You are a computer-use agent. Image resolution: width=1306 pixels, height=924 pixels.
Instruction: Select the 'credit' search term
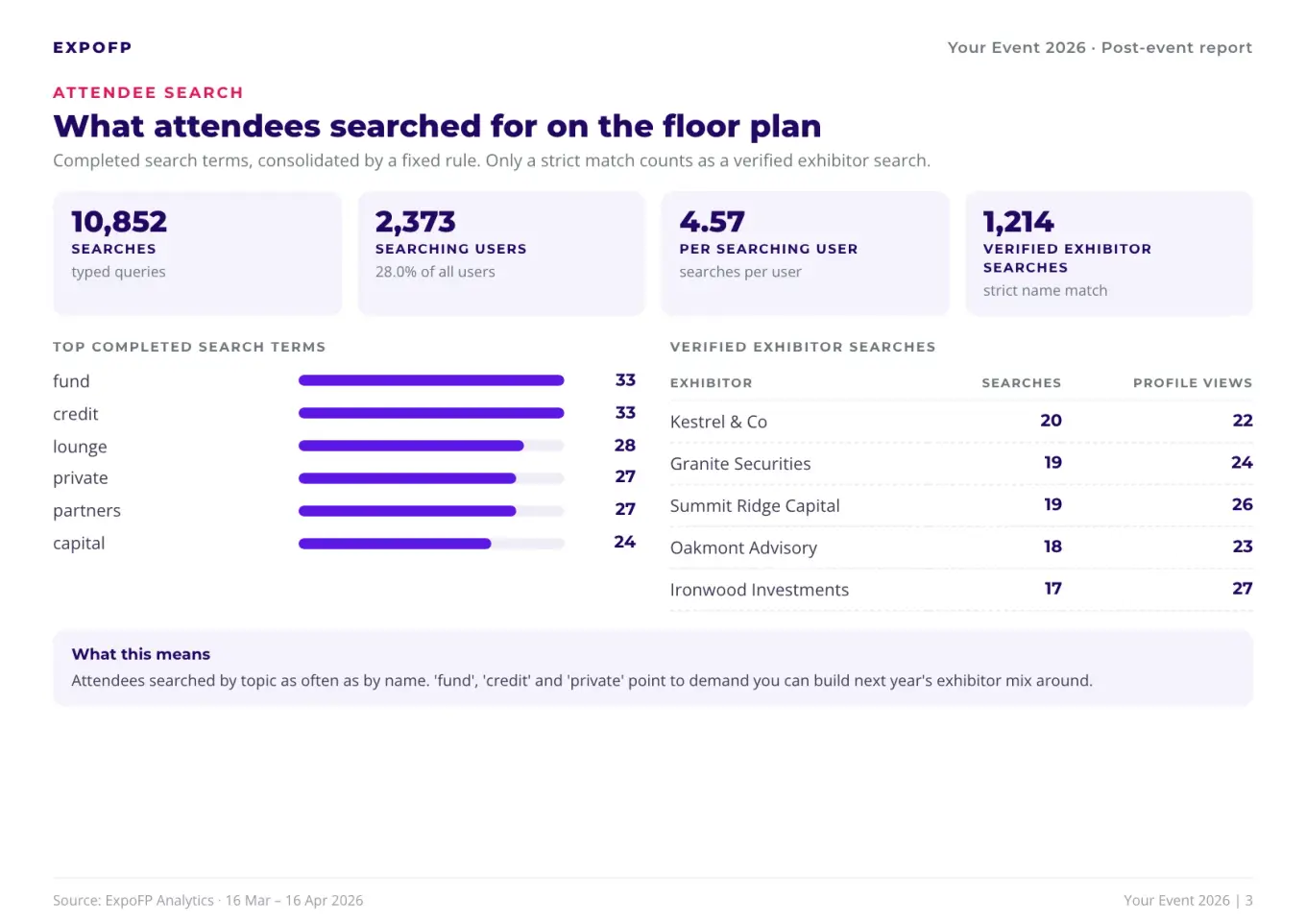pos(76,414)
